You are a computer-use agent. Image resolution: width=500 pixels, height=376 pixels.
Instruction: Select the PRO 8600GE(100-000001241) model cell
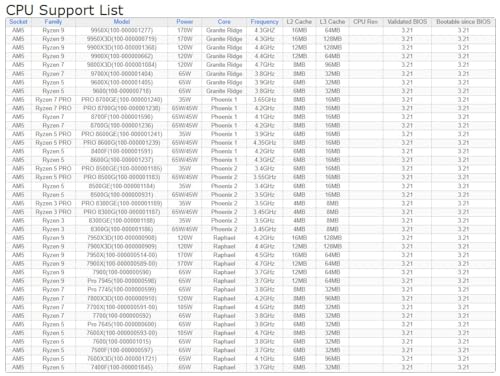click(122, 134)
